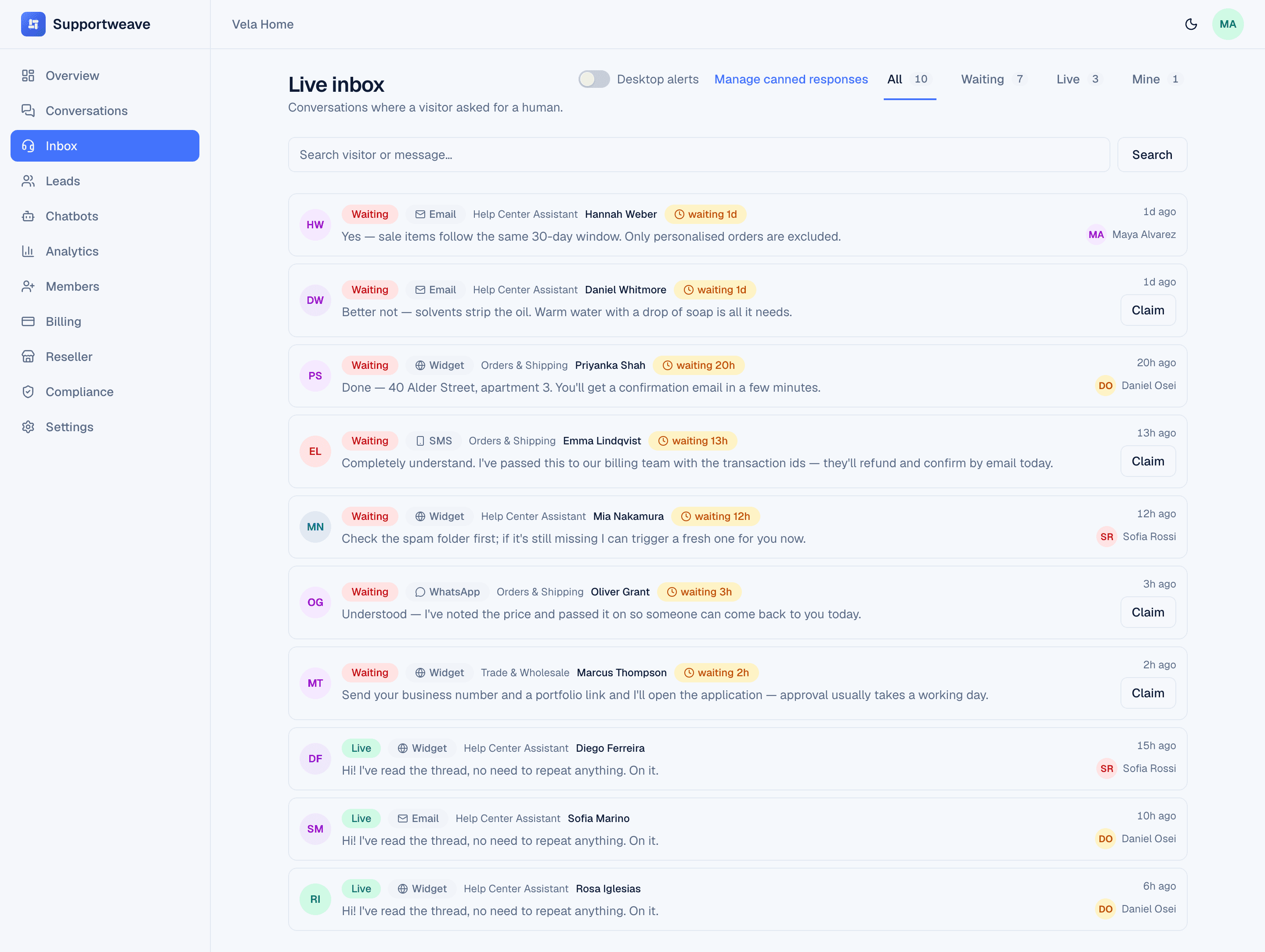Viewport: 1265px width, 952px height.
Task: Click the HW avatar for Hannah Weber
Action: [x=315, y=225]
